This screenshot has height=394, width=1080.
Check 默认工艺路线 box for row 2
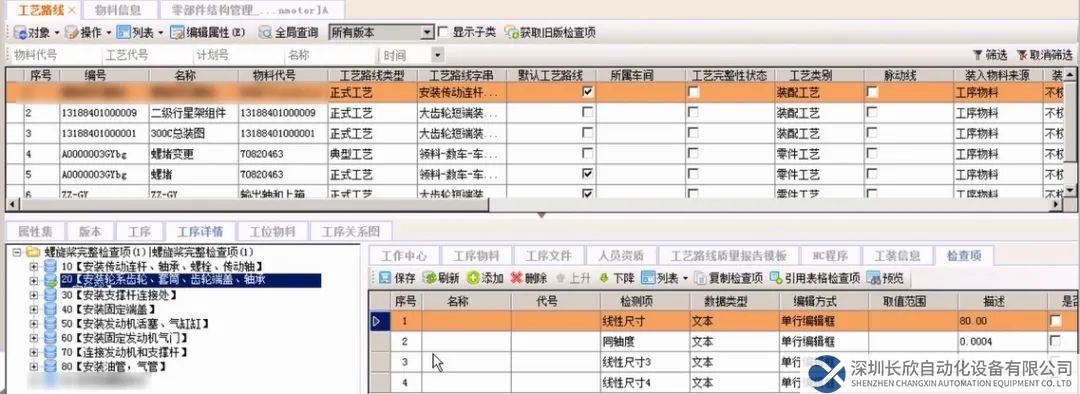point(588,112)
